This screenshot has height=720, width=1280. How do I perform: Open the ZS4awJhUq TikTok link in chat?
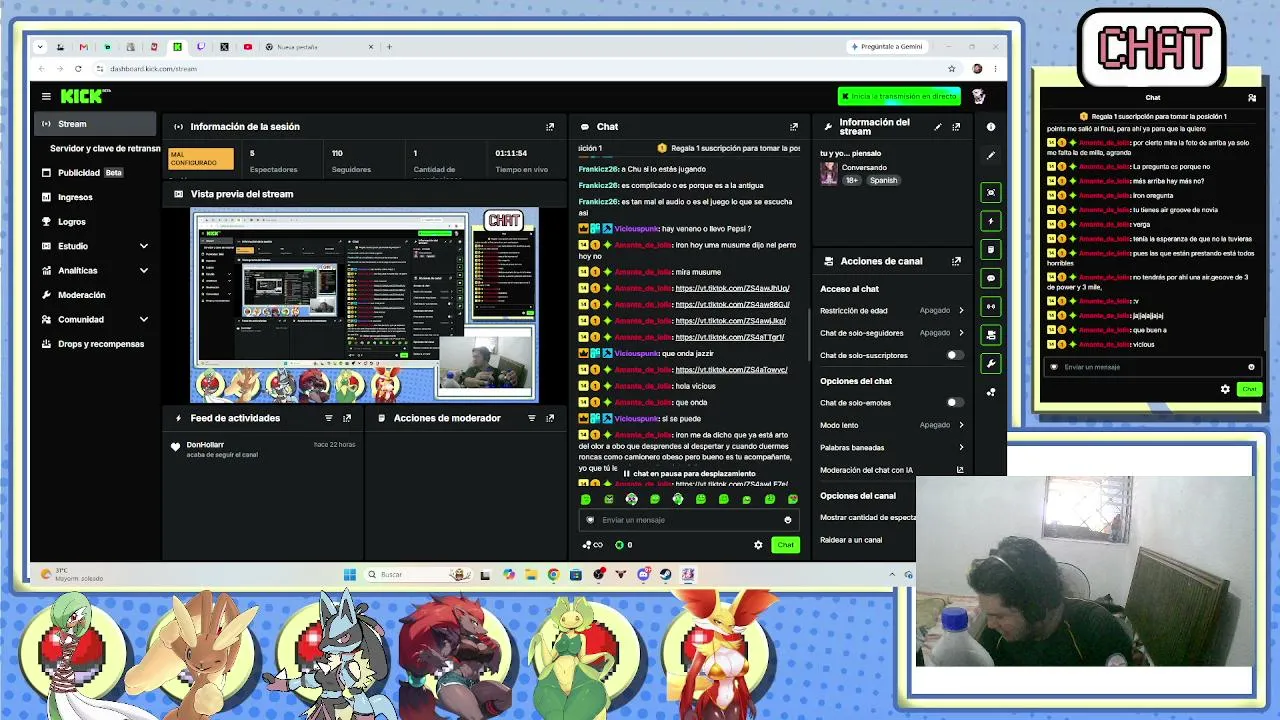click(732, 288)
